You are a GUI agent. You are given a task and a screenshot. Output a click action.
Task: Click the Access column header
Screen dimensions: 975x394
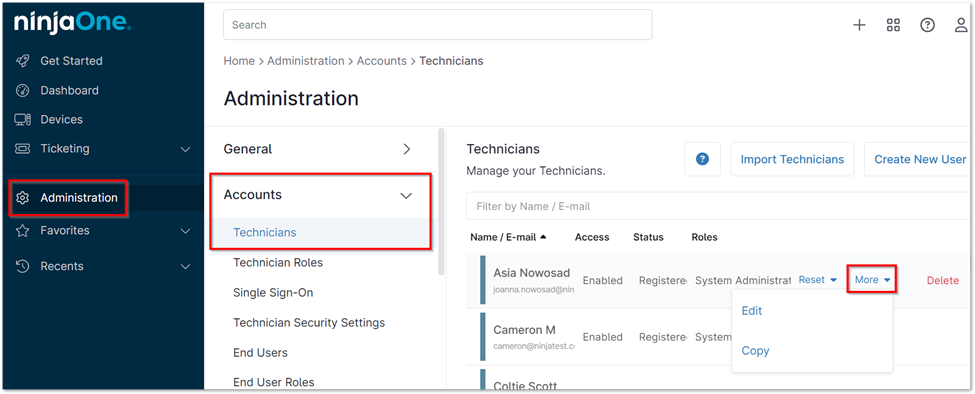[592, 237]
